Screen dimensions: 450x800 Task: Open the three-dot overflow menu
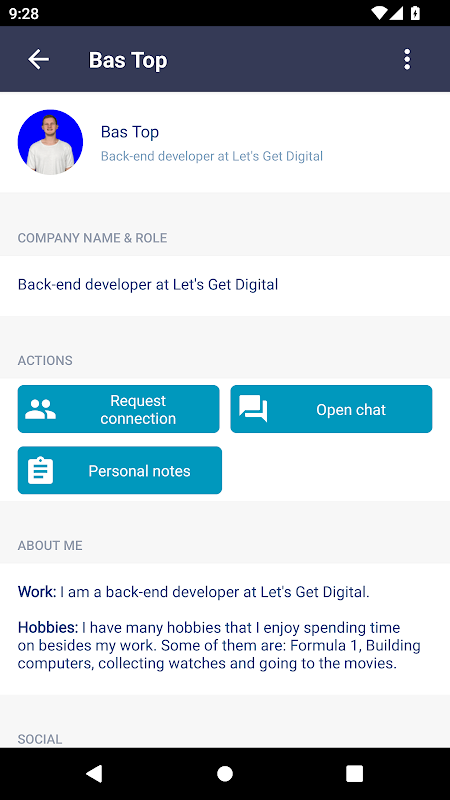(x=407, y=60)
